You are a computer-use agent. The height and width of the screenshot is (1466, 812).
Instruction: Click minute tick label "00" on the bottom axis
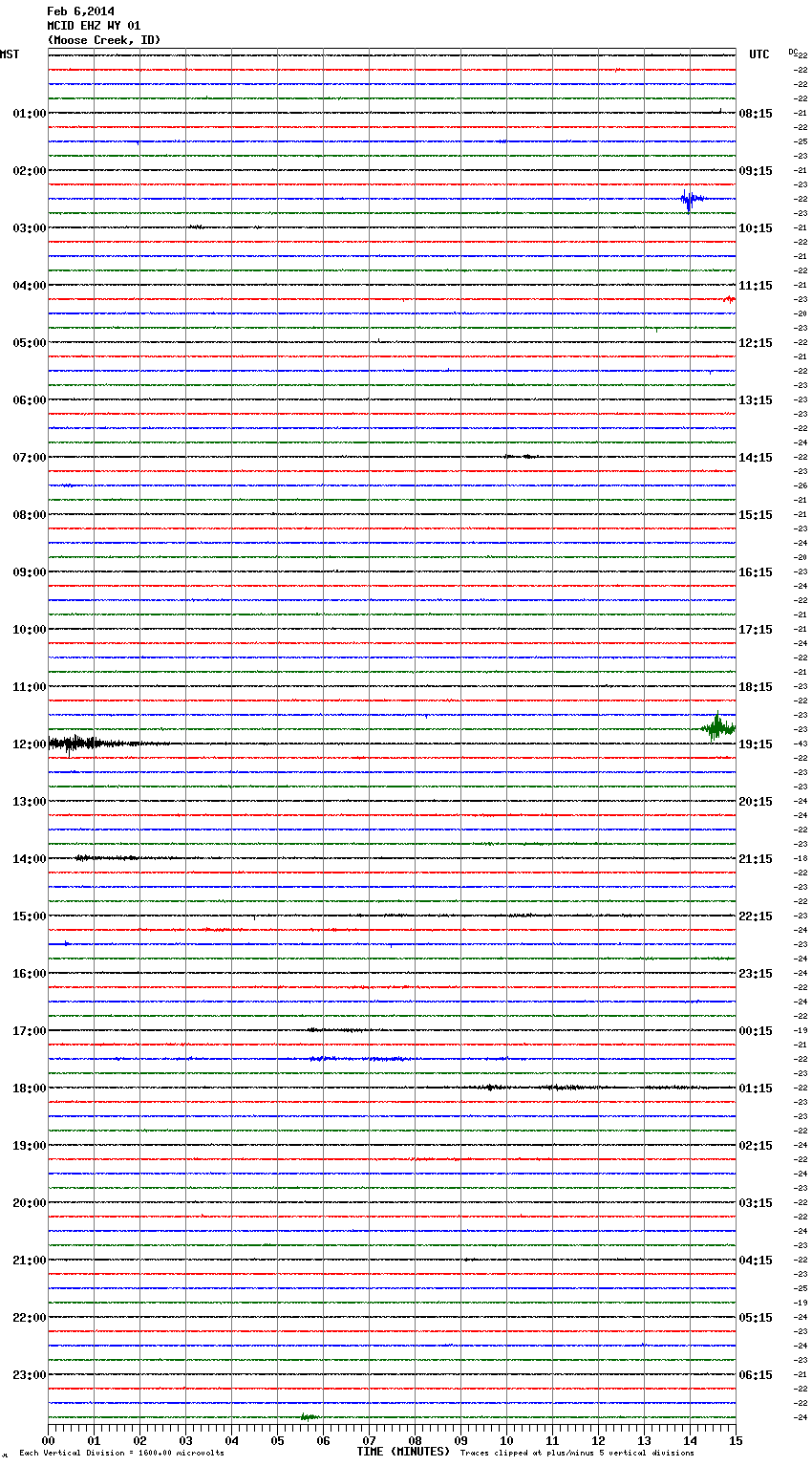[48, 1441]
